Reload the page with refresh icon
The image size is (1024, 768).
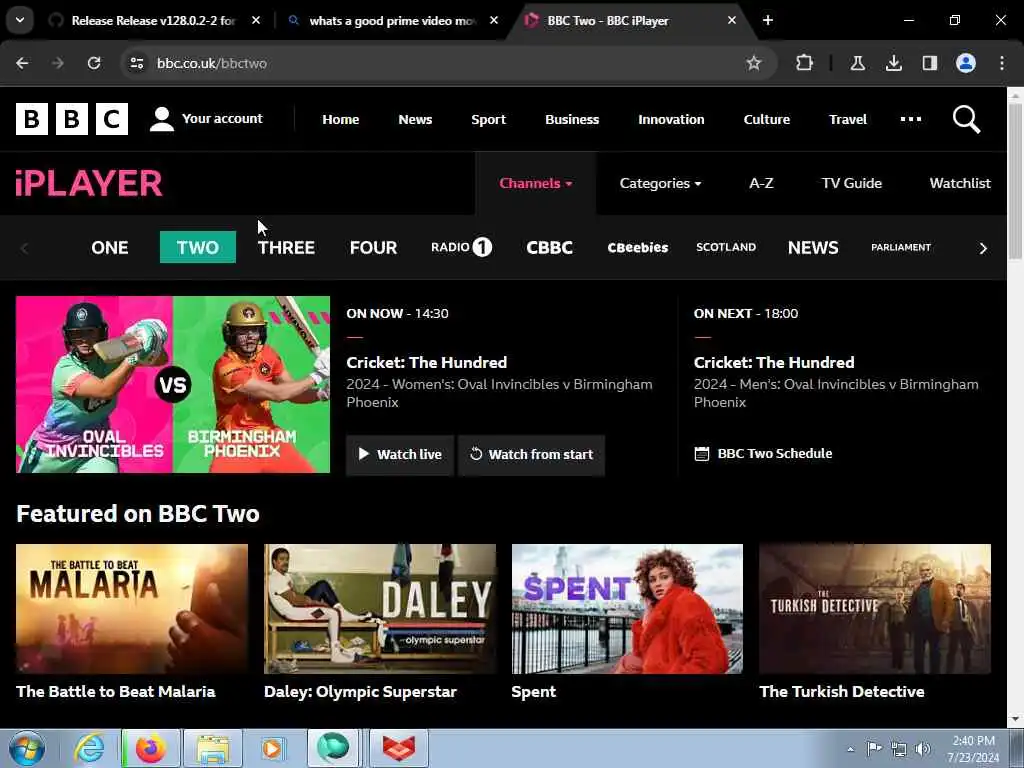[94, 63]
